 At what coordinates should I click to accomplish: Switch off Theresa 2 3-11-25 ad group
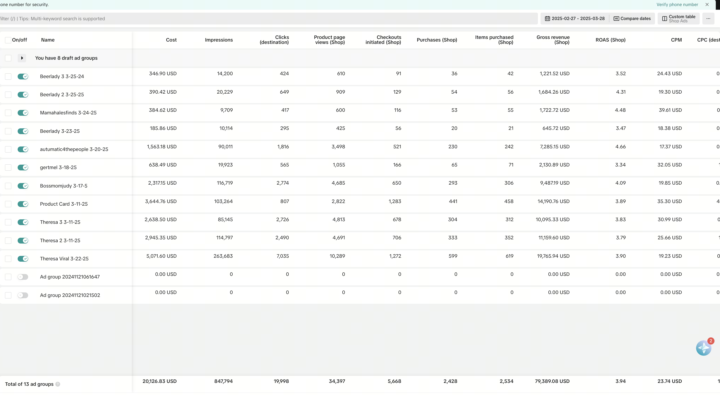coord(23,240)
